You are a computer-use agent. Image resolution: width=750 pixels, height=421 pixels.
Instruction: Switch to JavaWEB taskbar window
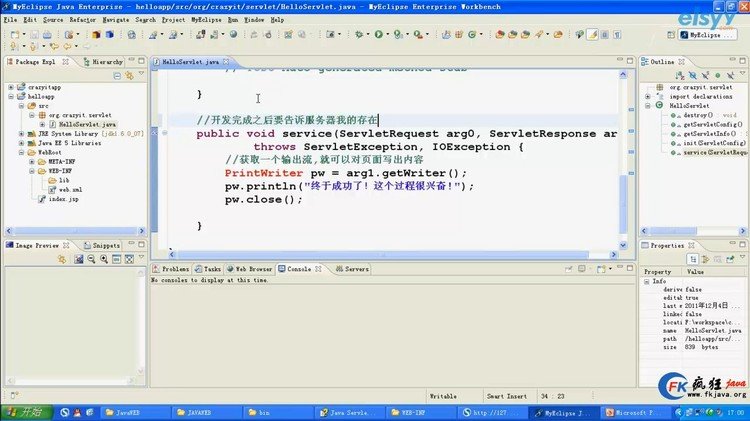pyautogui.click(x=135, y=412)
